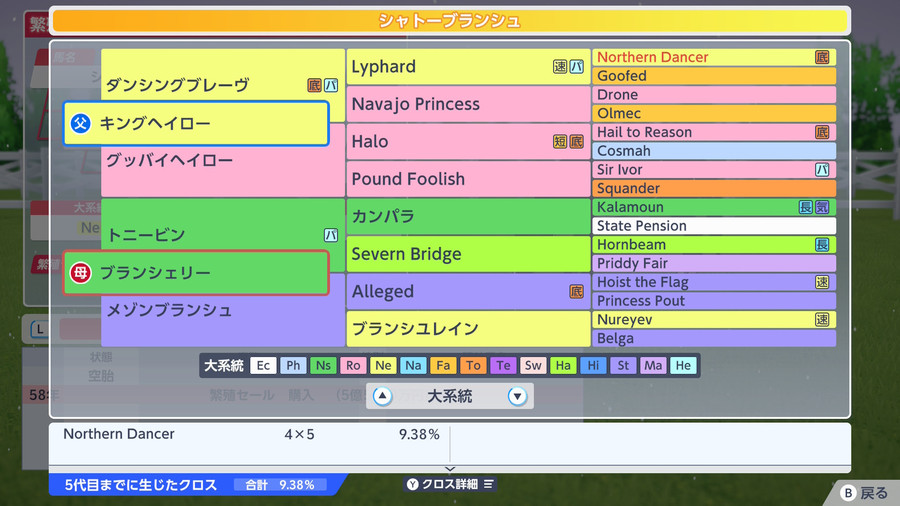Click the 短 badge on Halo
Image resolution: width=900 pixels, height=506 pixels.
[560, 142]
